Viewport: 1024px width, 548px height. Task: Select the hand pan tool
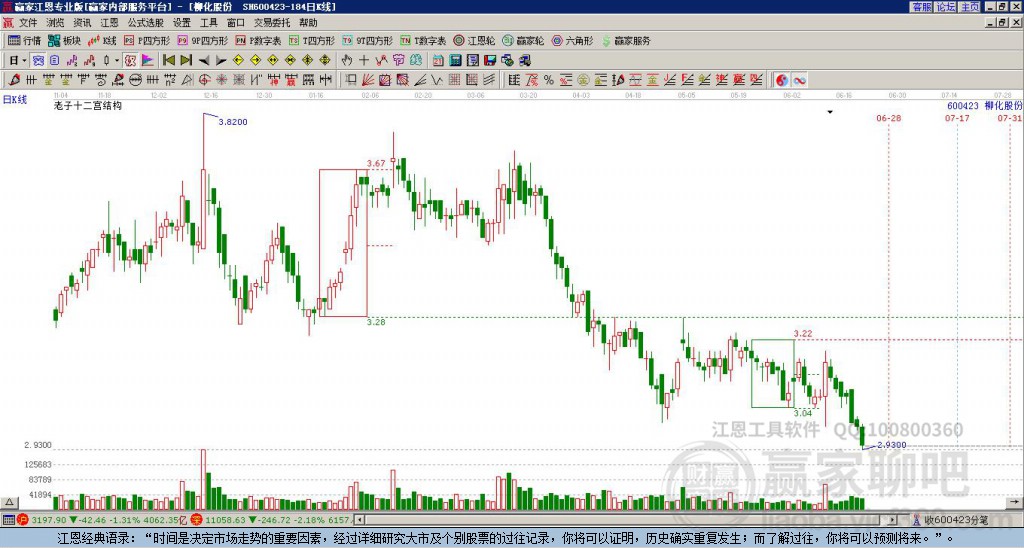pos(347,61)
